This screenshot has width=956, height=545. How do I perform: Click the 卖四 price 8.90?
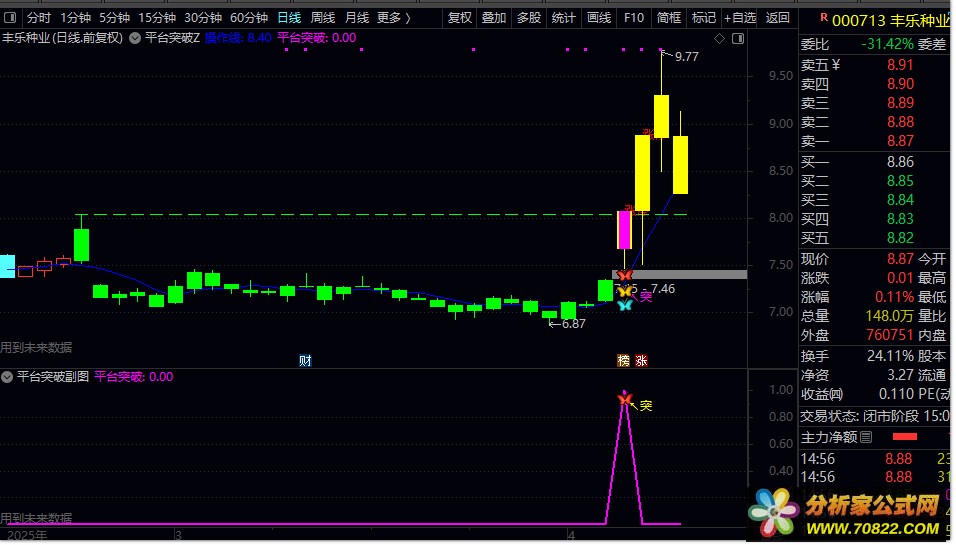tap(901, 84)
